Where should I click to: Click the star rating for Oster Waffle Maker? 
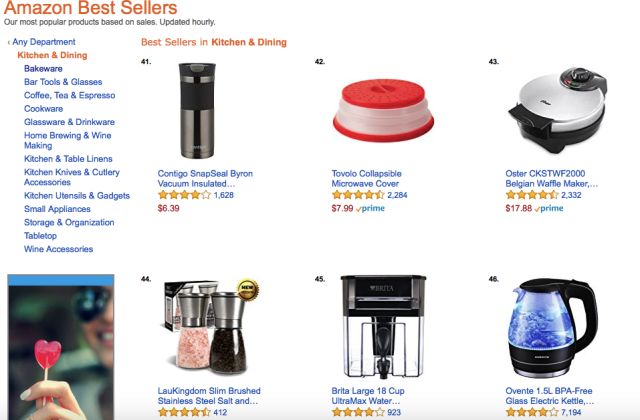[x=532, y=195]
